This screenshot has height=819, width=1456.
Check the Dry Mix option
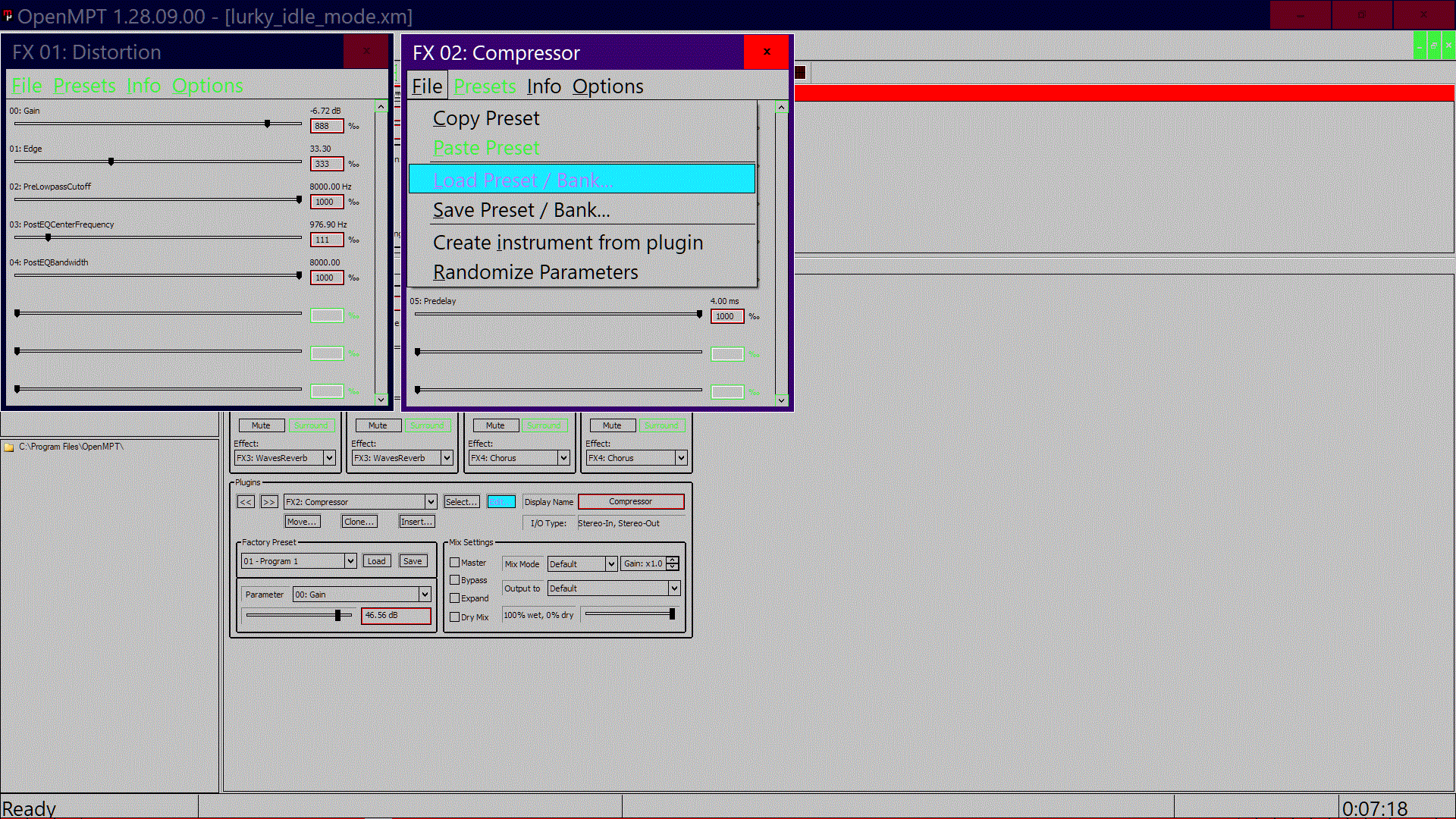tap(455, 617)
